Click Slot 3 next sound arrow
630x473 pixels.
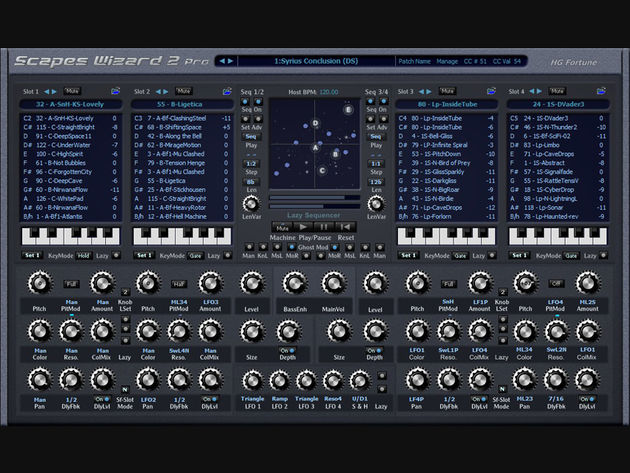(429, 92)
